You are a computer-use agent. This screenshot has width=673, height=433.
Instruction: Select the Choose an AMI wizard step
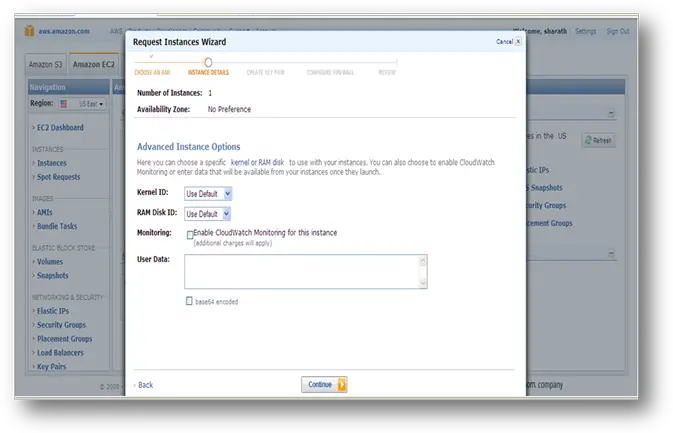click(152, 72)
